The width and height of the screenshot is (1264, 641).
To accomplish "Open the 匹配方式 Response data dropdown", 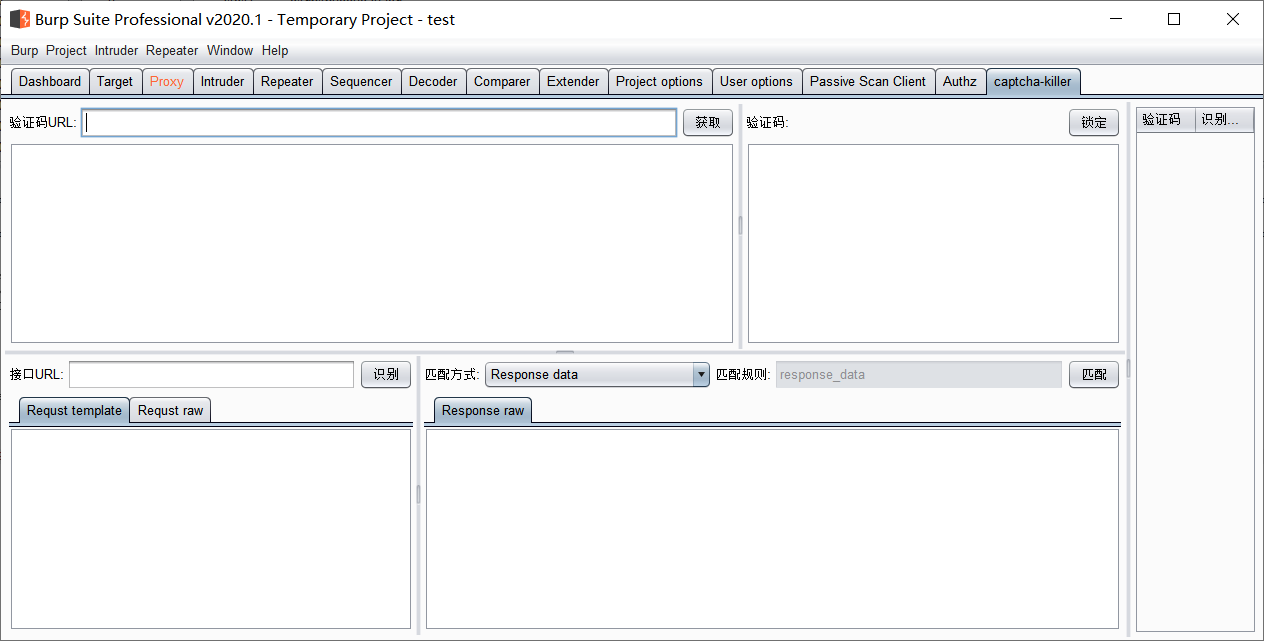I will [597, 374].
